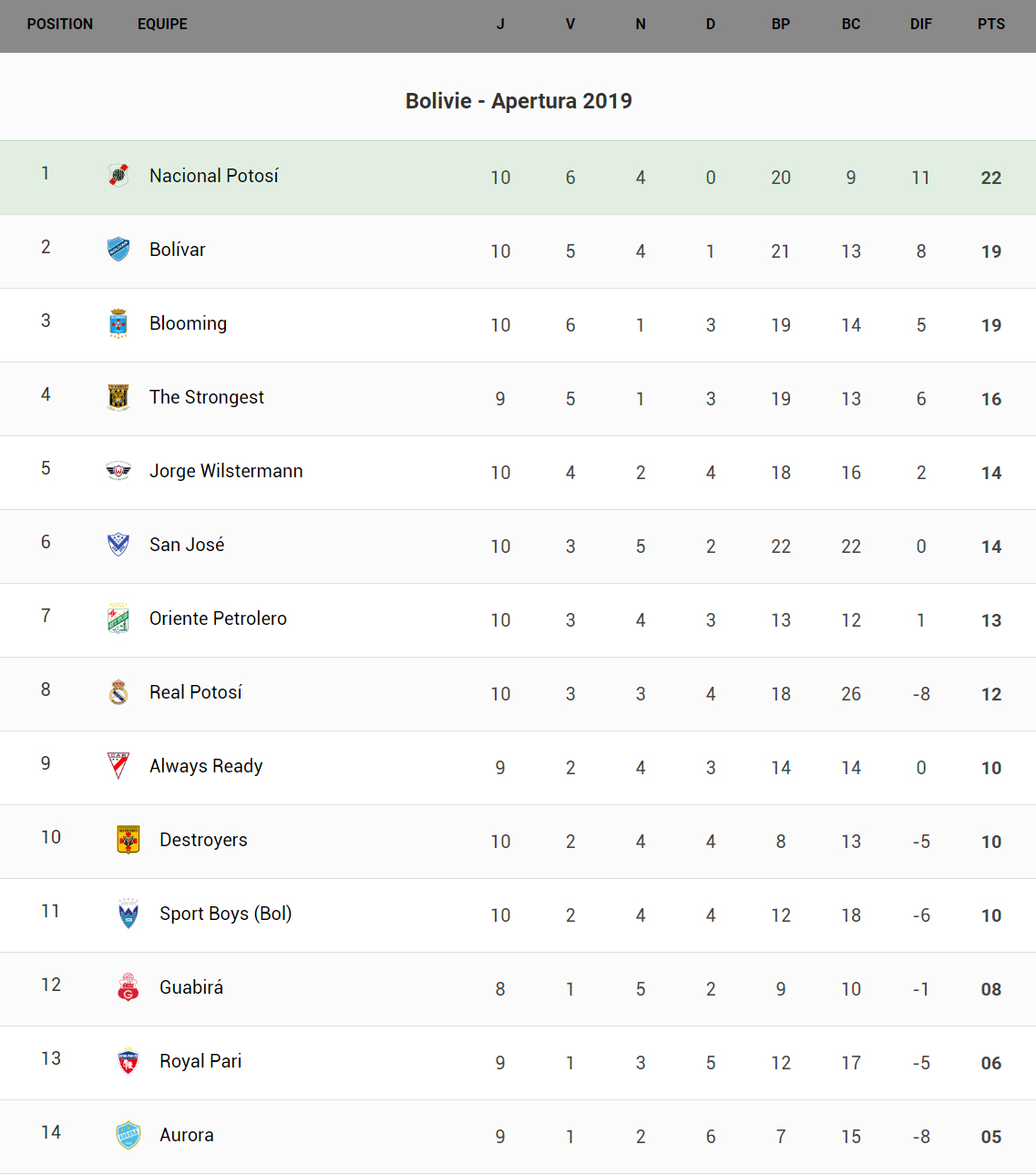1036x1175 pixels.
Task: Click the Aurora light-blue shield logo
Action: [x=128, y=1135]
